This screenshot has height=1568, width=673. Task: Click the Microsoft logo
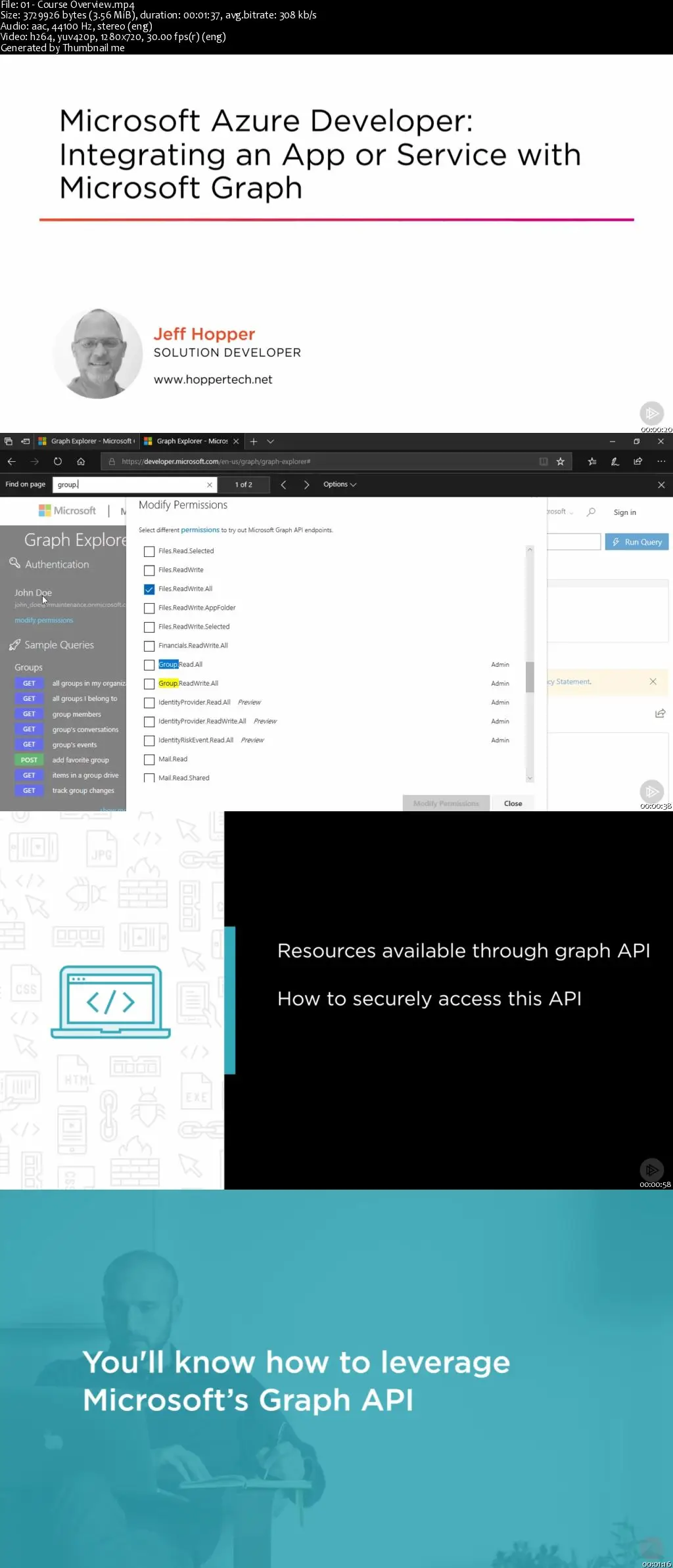68,510
